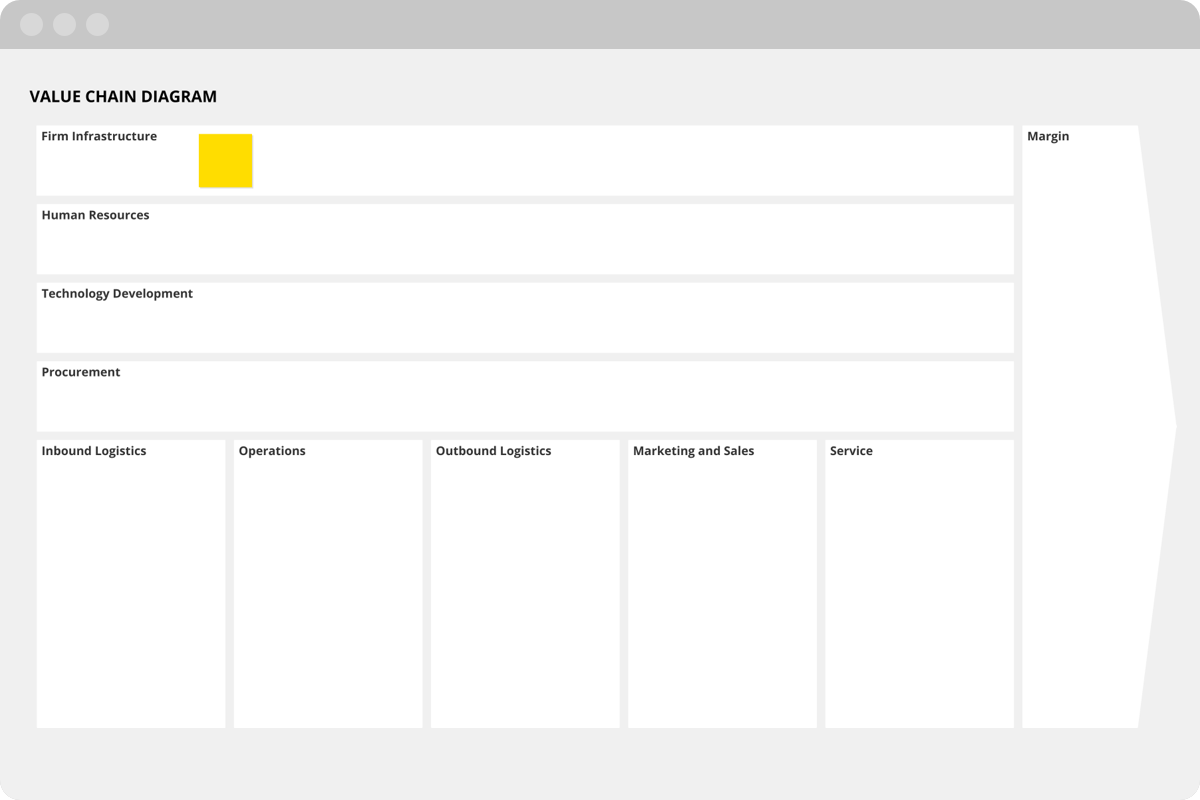The height and width of the screenshot is (800, 1200).
Task: Click the Outbound Logistics heading
Action: (493, 451)
